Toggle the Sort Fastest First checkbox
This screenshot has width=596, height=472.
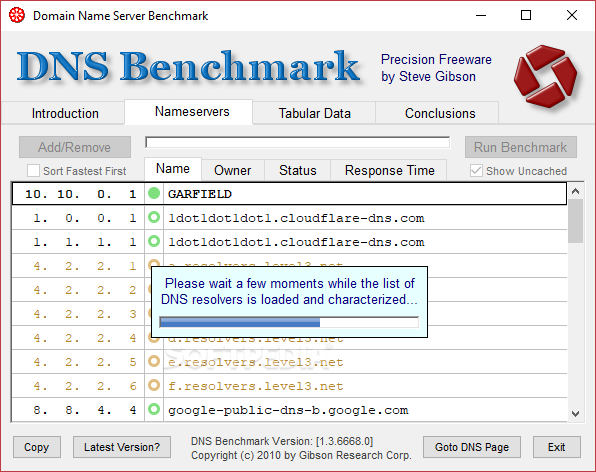[33, 171]
